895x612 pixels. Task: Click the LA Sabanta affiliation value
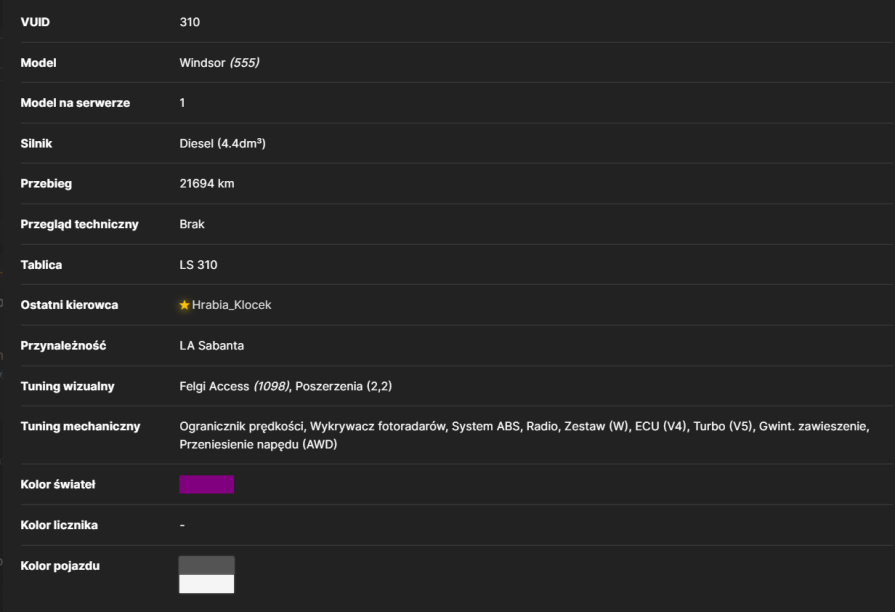click(x=212, y=345)
